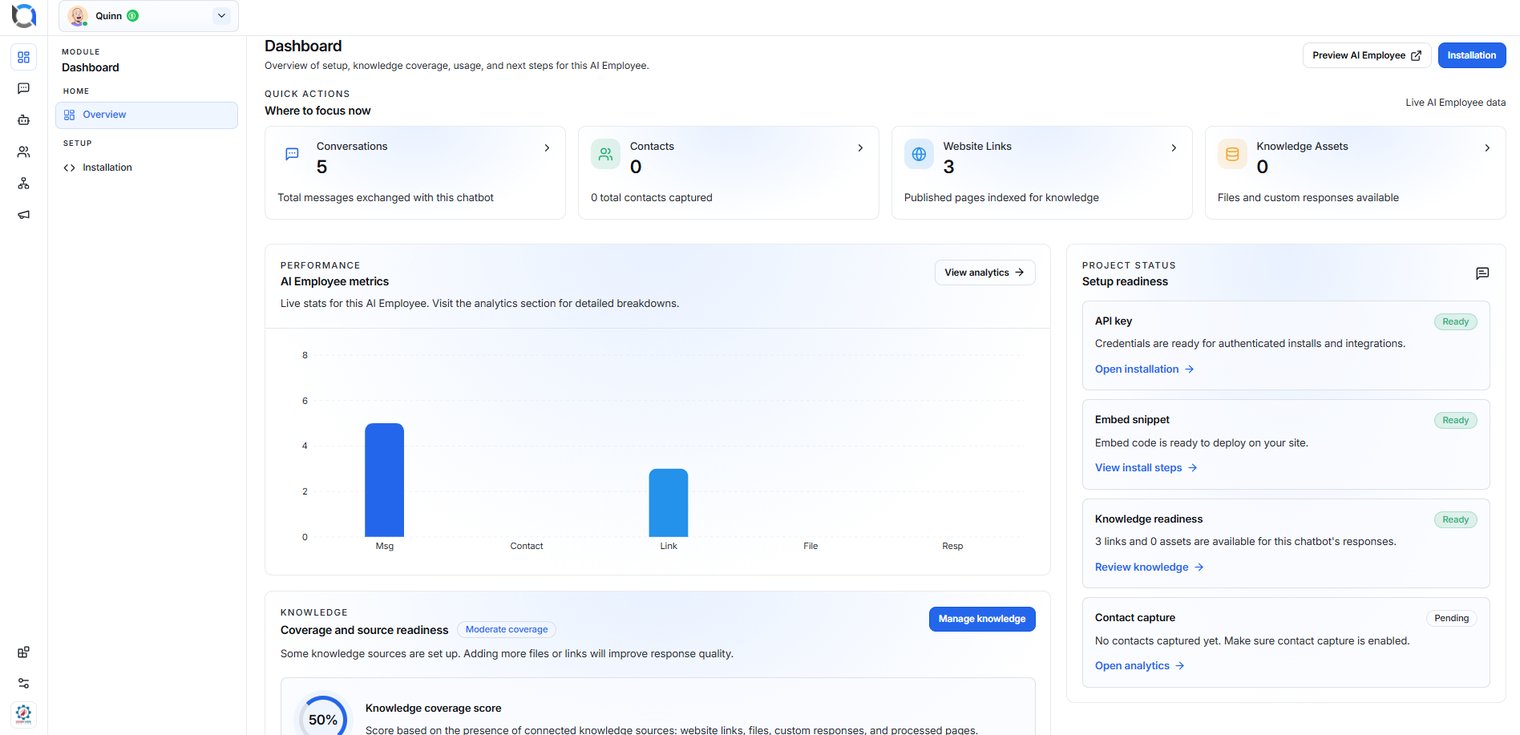Click the Msg bar in the chart
Screen dimensions: 1520x735
(x=384, y=480)
